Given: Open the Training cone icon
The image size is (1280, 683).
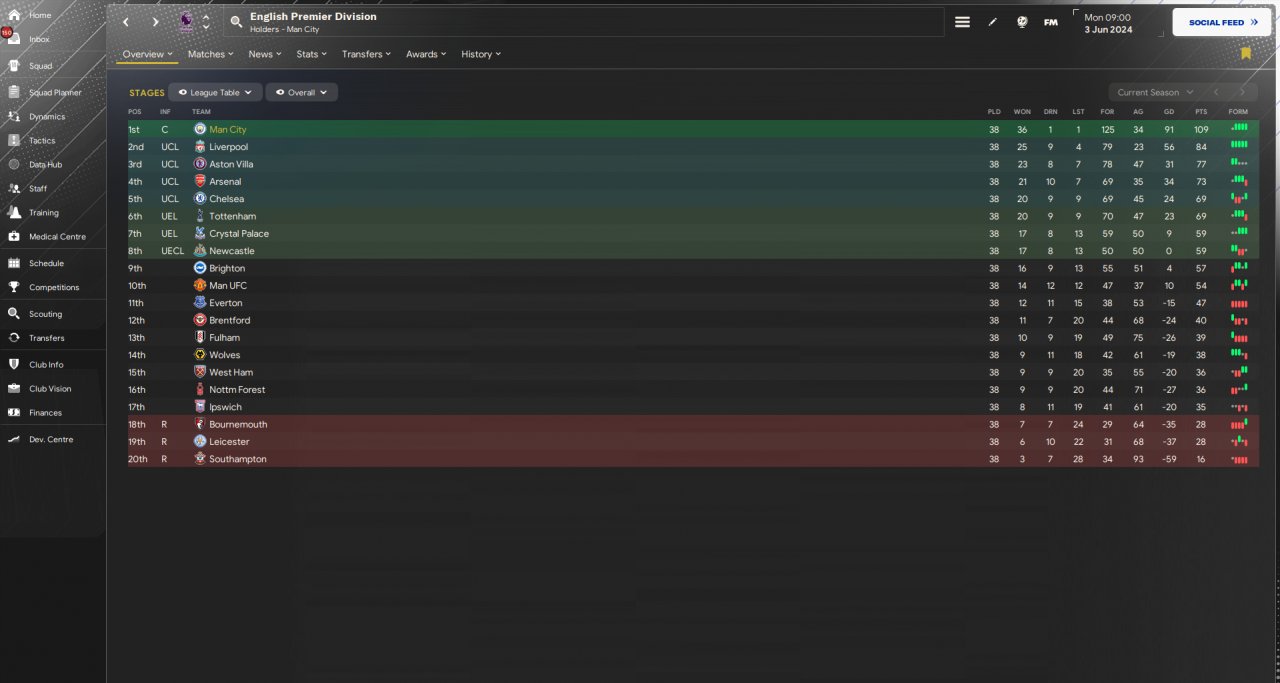Looking at the screenshot, I should pyautogui.click(x=13, y=212).
